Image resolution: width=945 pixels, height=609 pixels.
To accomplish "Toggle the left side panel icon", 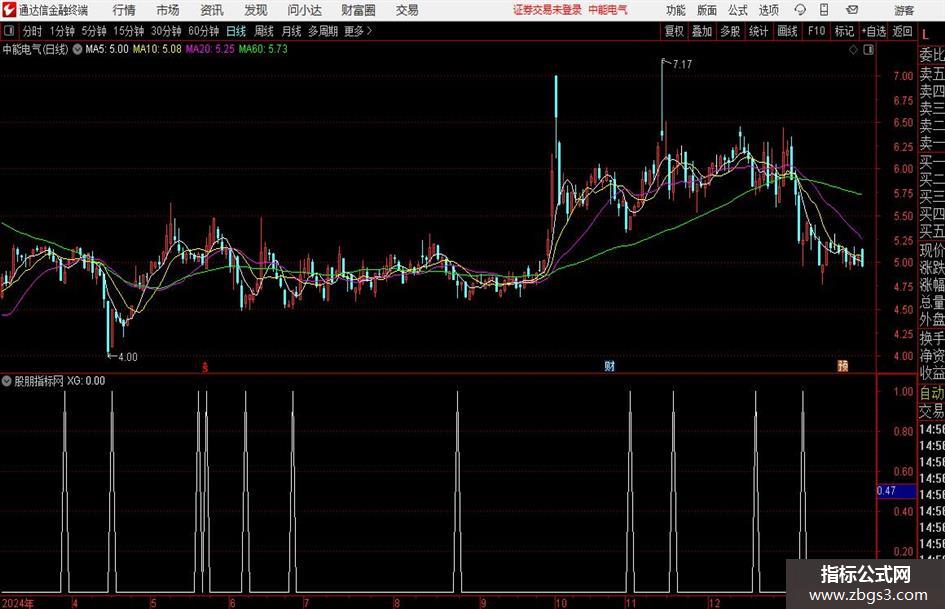I will [x=9, y=31].
